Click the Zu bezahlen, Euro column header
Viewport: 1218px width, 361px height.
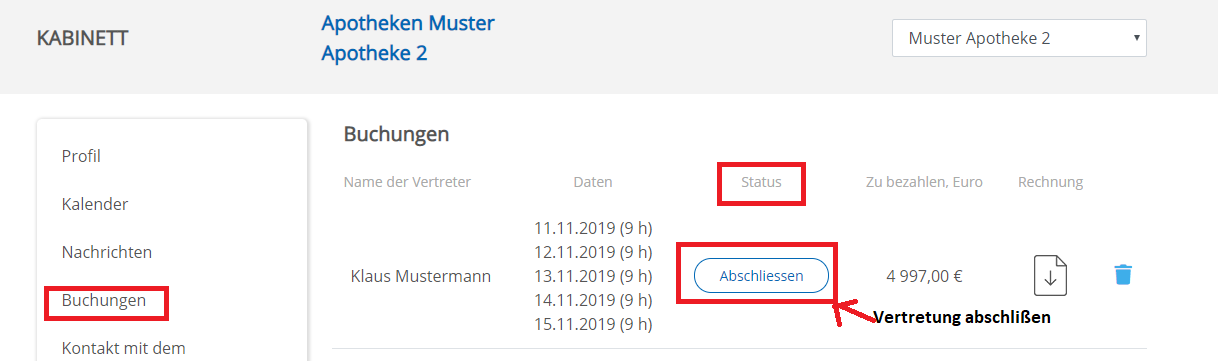tap(924, 182)
